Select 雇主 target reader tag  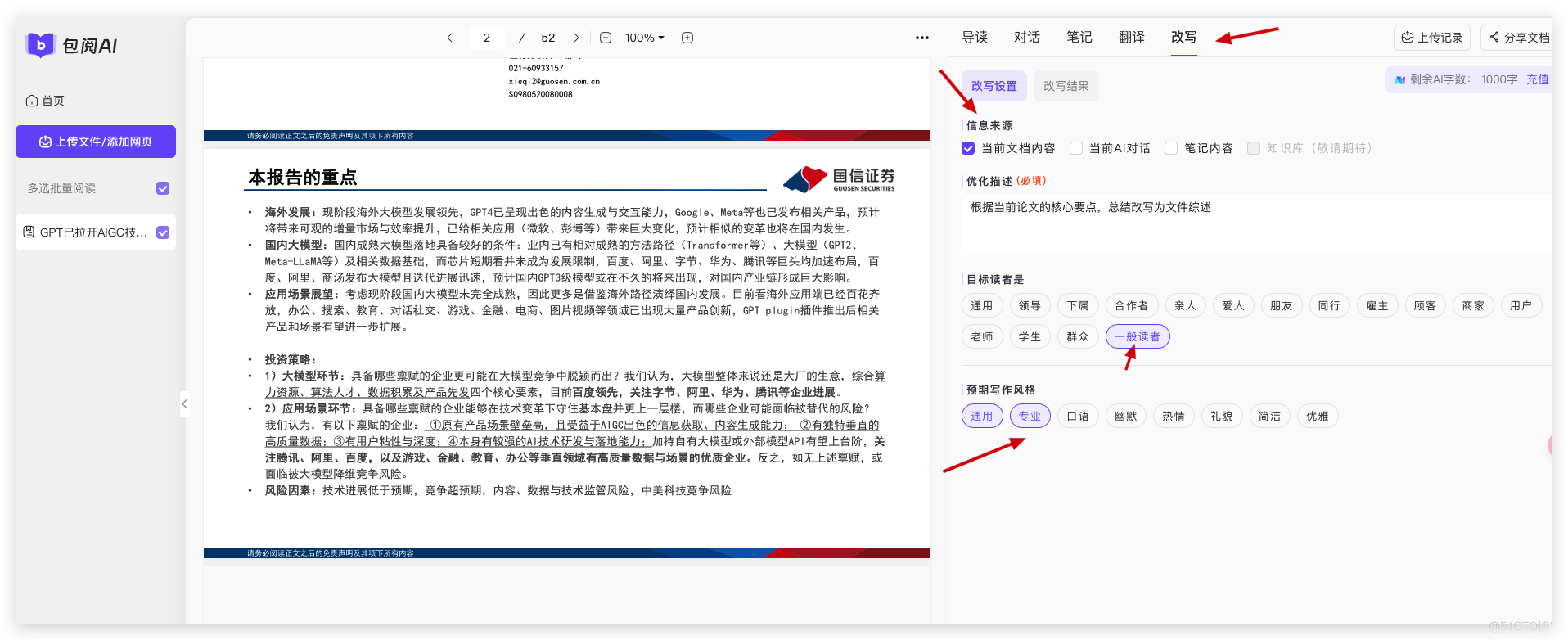click(1378, 305)
